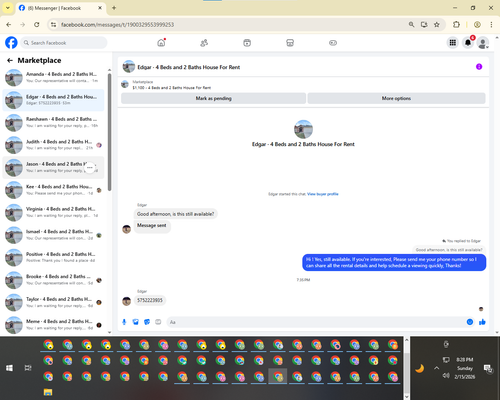
Task: Open the volume control in tray
Action: pos(446,376)
